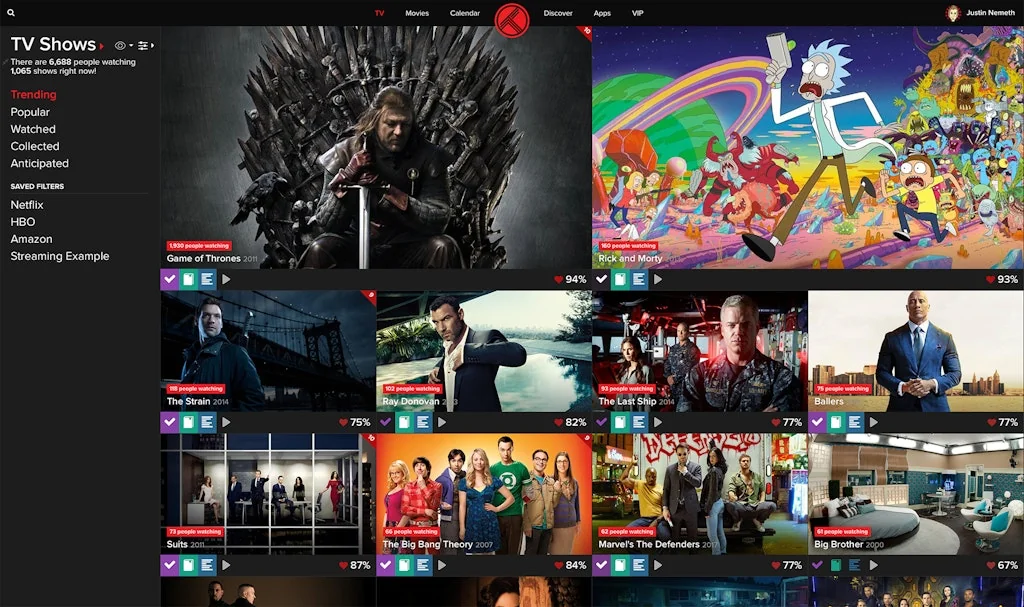Viewport: 1024px width, 607px height.
Task: View Anticipated shows
Action: click(x=39, y=163)
